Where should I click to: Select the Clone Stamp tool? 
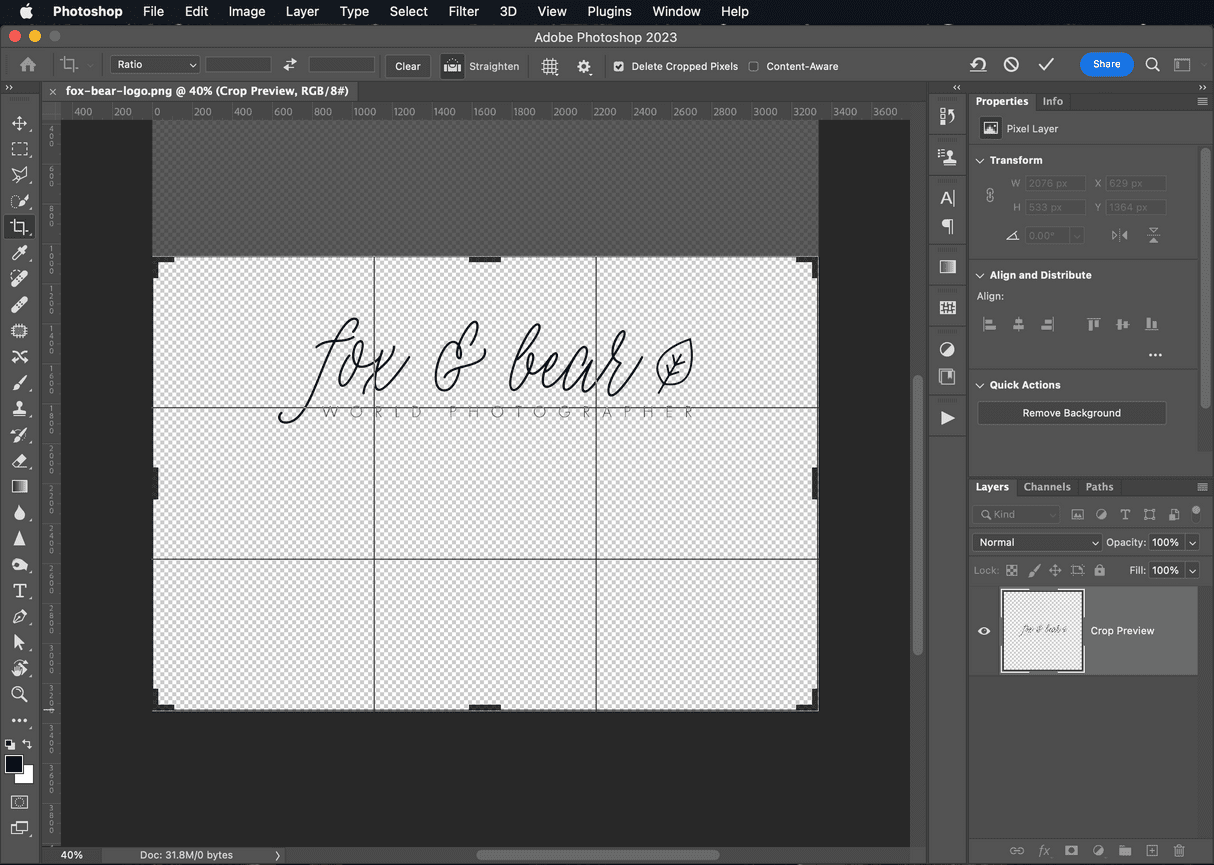(20, 408)
